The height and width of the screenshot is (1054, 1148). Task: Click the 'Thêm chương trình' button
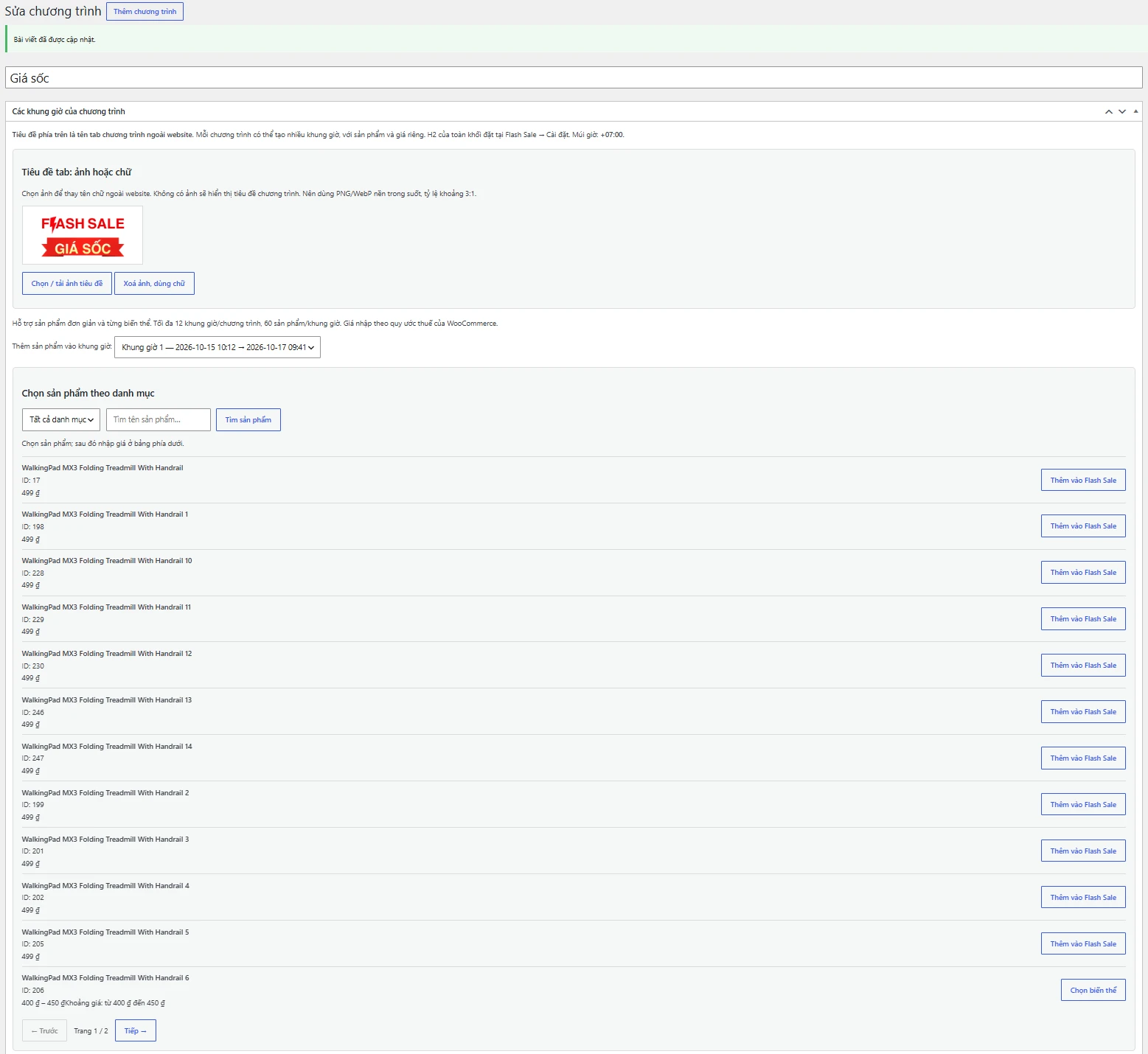tap(145, 12)
